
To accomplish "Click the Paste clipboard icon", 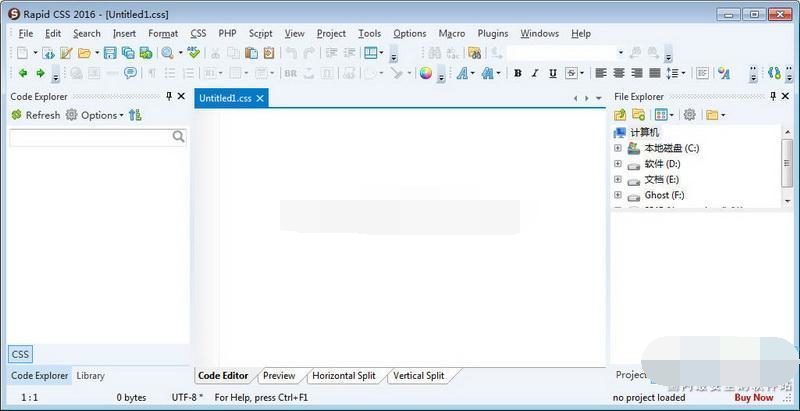I will click(251, 53).
